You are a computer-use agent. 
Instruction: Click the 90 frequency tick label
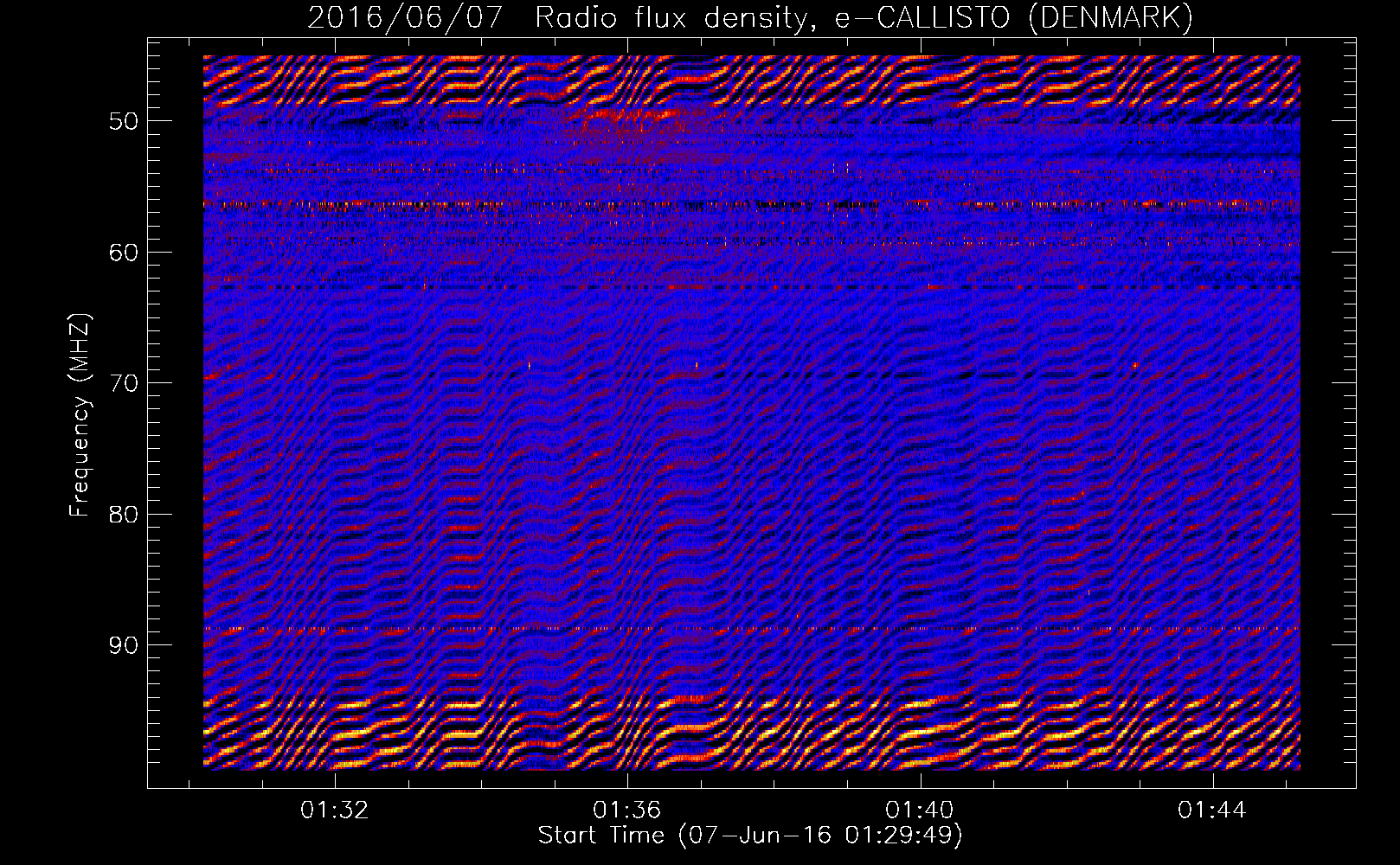124,646
